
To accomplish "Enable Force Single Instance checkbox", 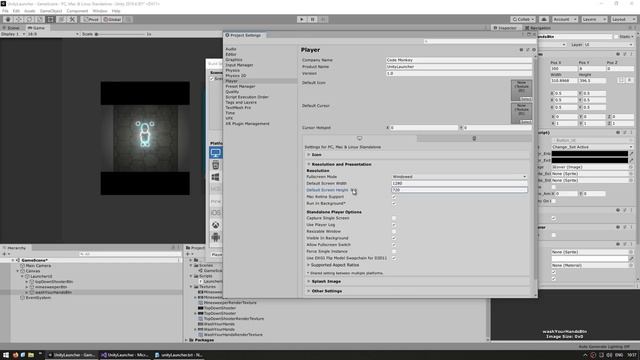I will point(394,251).
